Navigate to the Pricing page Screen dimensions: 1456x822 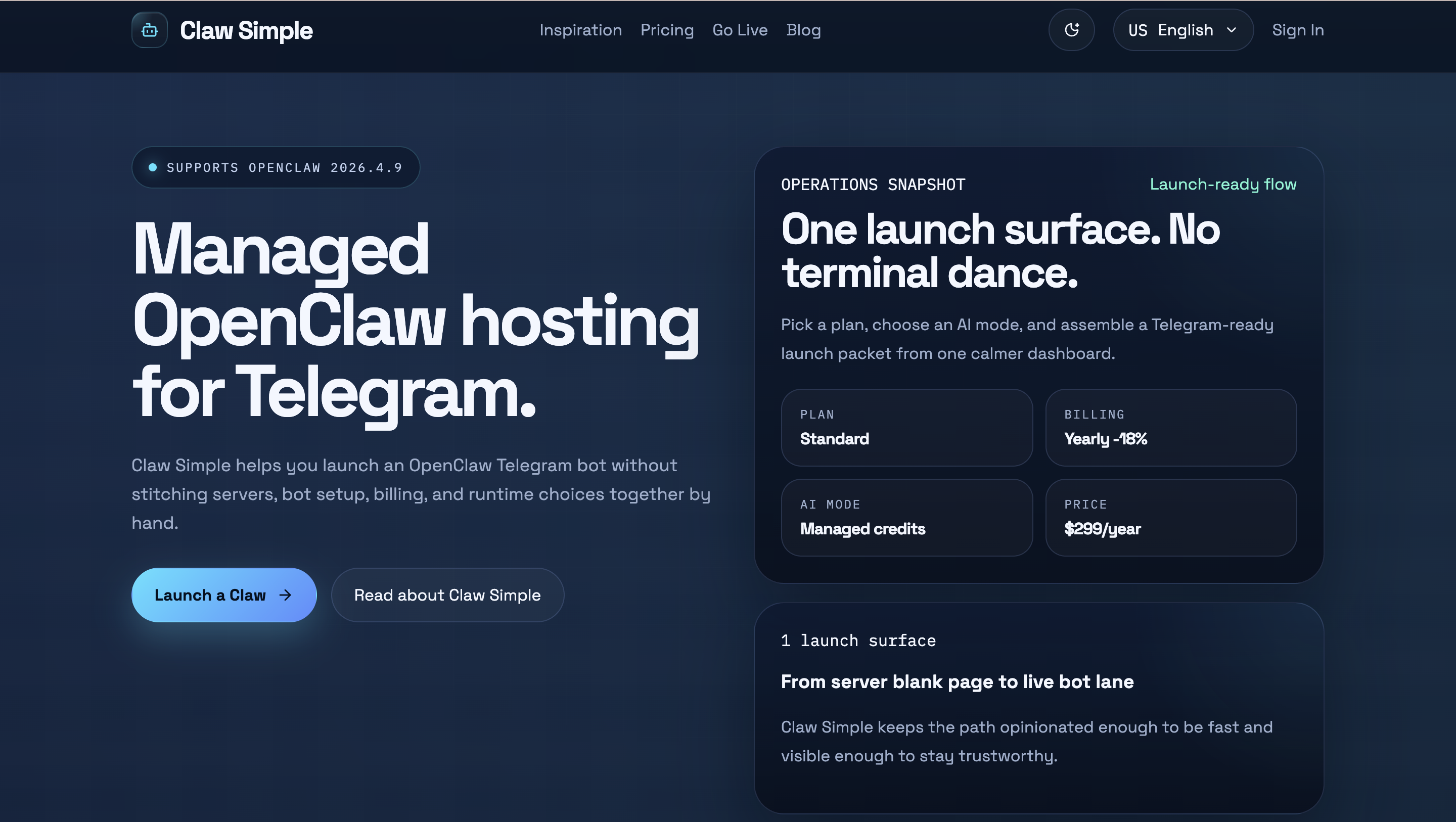click(x=667, y=30)
